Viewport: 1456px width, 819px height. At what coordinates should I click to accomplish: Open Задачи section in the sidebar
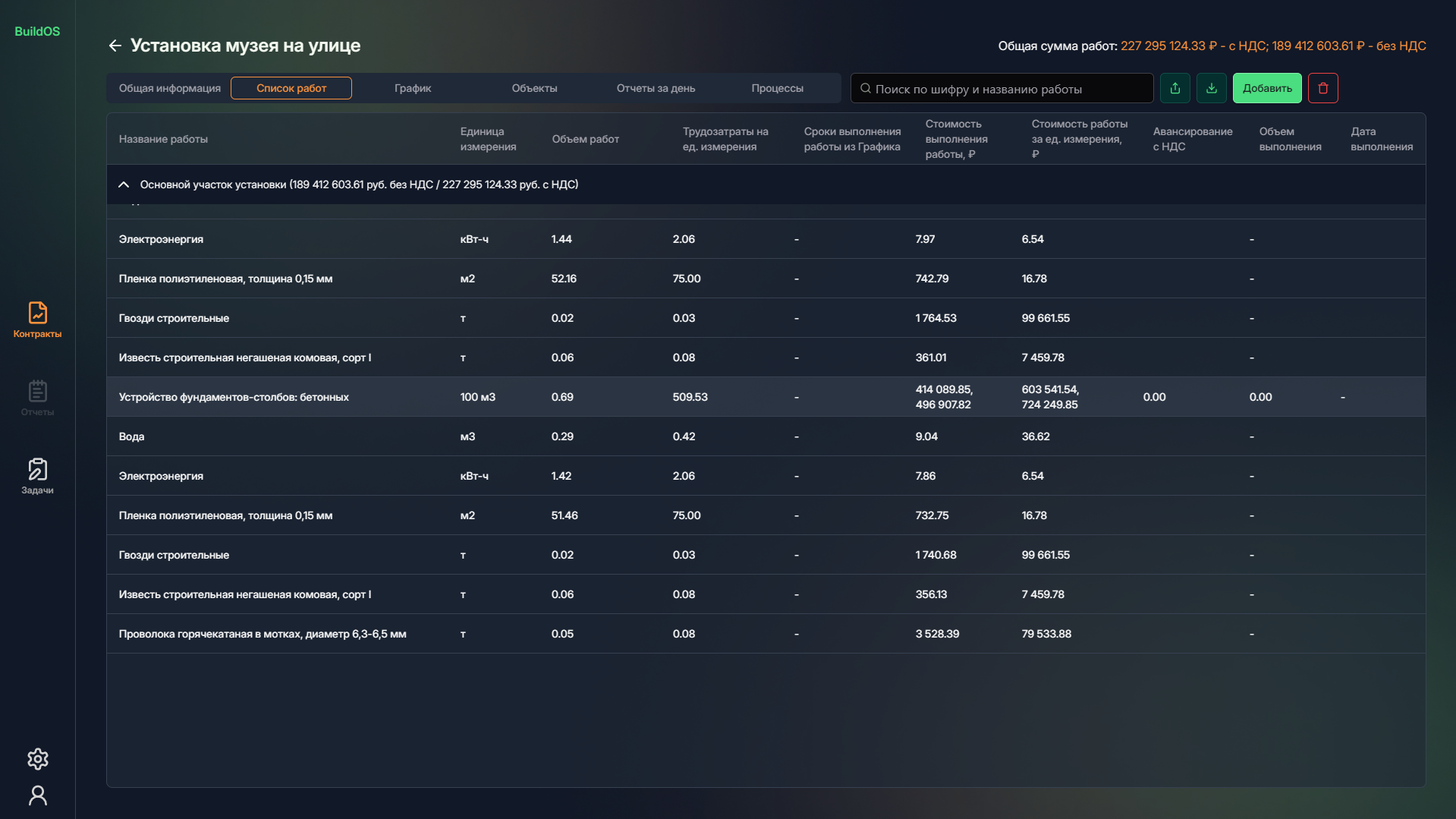coord(37,476)
